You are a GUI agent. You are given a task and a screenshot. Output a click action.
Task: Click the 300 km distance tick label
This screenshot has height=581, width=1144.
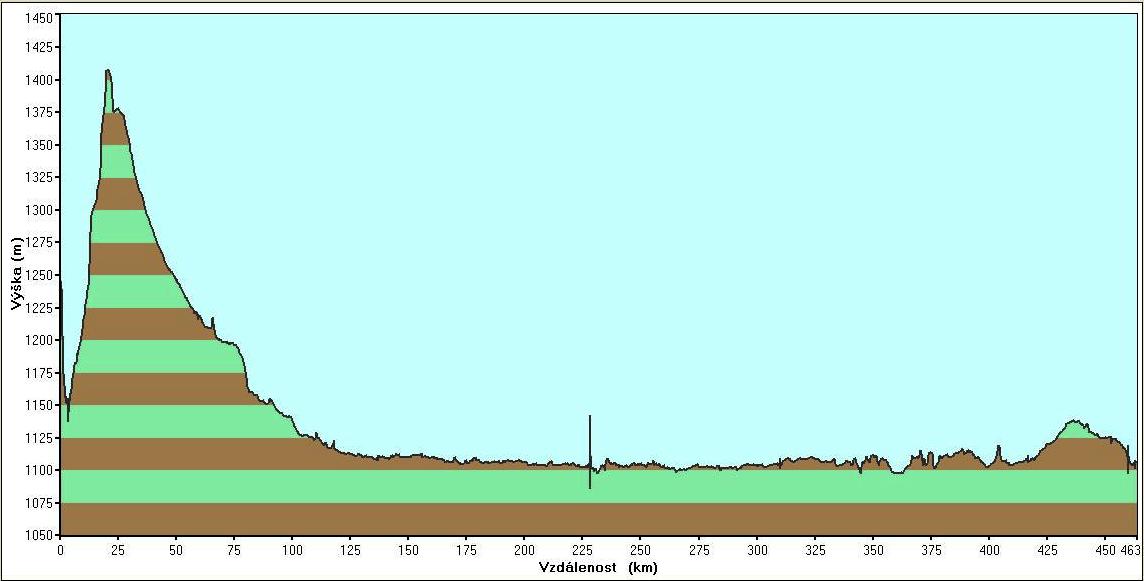click(757, 549)
